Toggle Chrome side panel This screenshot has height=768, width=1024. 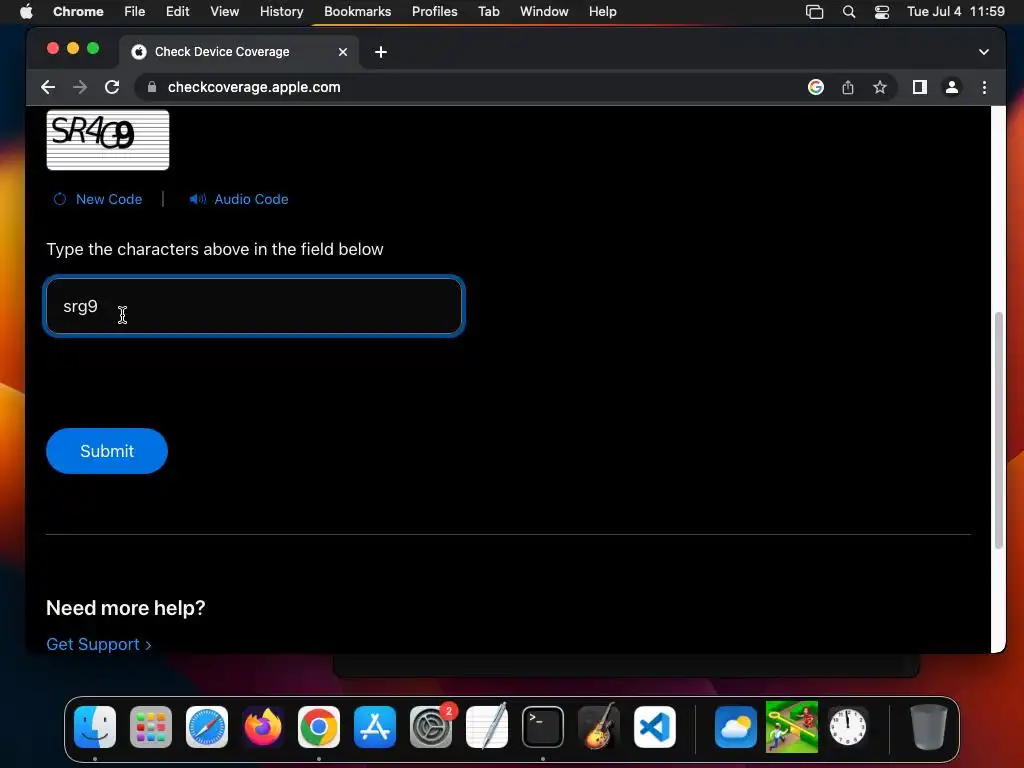click(920, 87)
